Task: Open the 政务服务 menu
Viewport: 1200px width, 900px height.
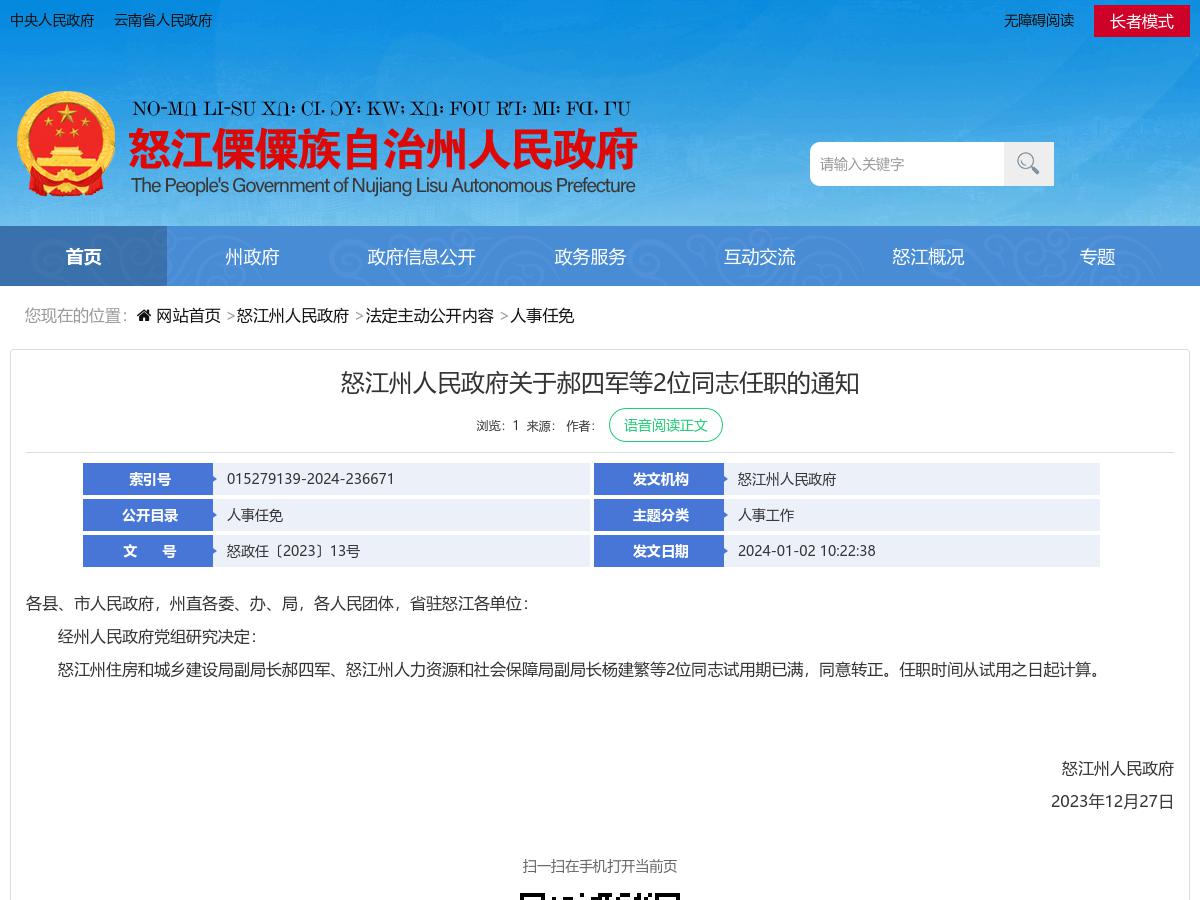Action: [590, 256]
